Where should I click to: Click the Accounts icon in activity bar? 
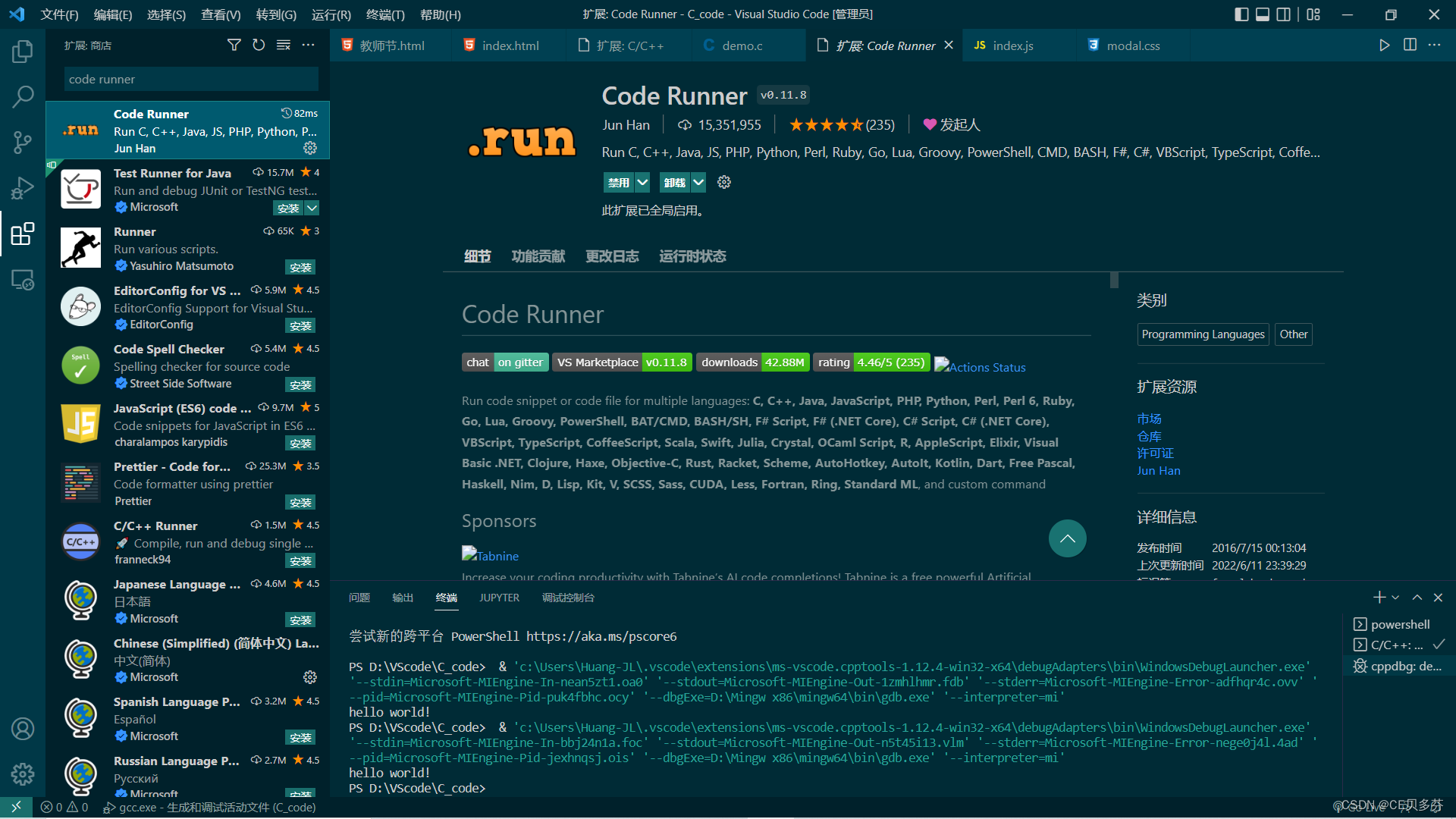(23, 729)
